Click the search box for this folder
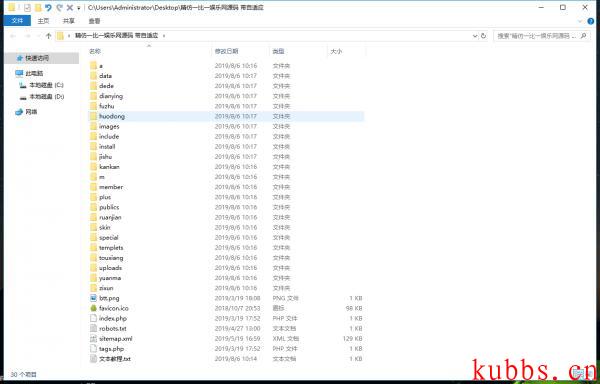 pos(542,36)
